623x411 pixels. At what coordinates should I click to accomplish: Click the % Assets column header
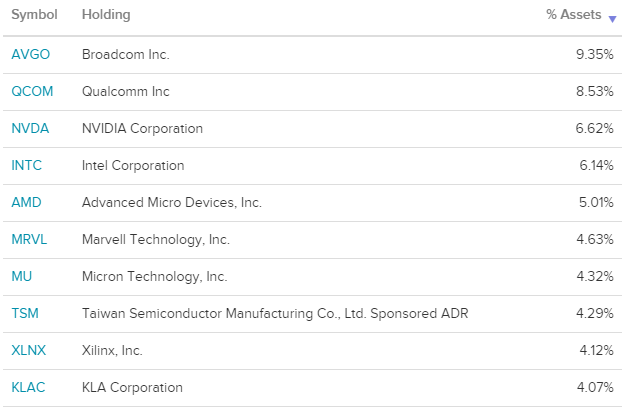[x=574, y=14]
